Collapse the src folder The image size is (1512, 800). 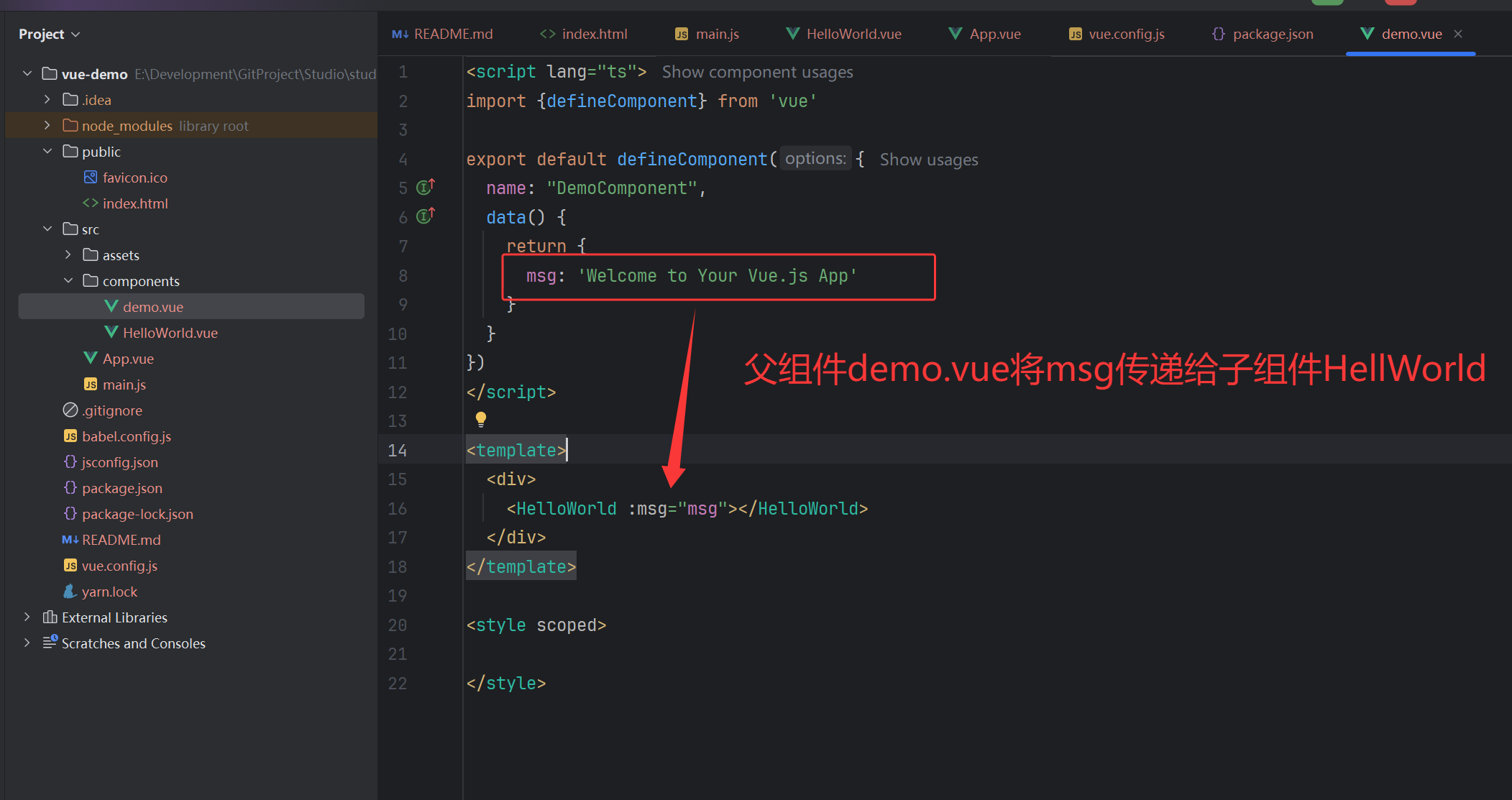[x=47, y=229]
